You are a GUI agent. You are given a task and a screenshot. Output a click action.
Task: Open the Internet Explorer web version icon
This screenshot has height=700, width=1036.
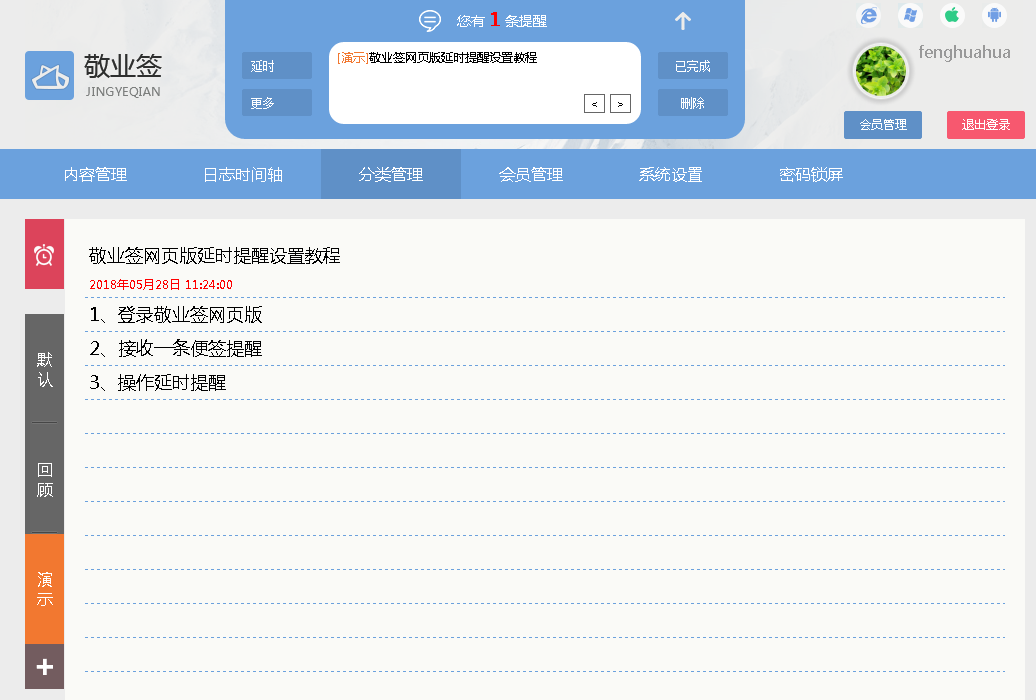pyautogui.click(x=869, y=15)
